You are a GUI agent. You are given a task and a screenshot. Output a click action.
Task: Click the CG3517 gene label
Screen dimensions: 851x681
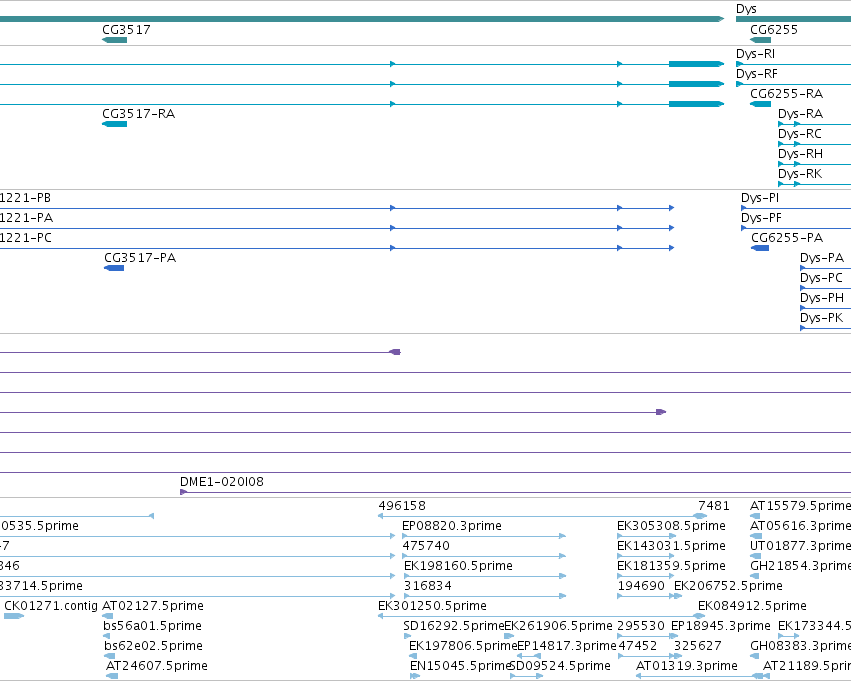click(126, 29)
